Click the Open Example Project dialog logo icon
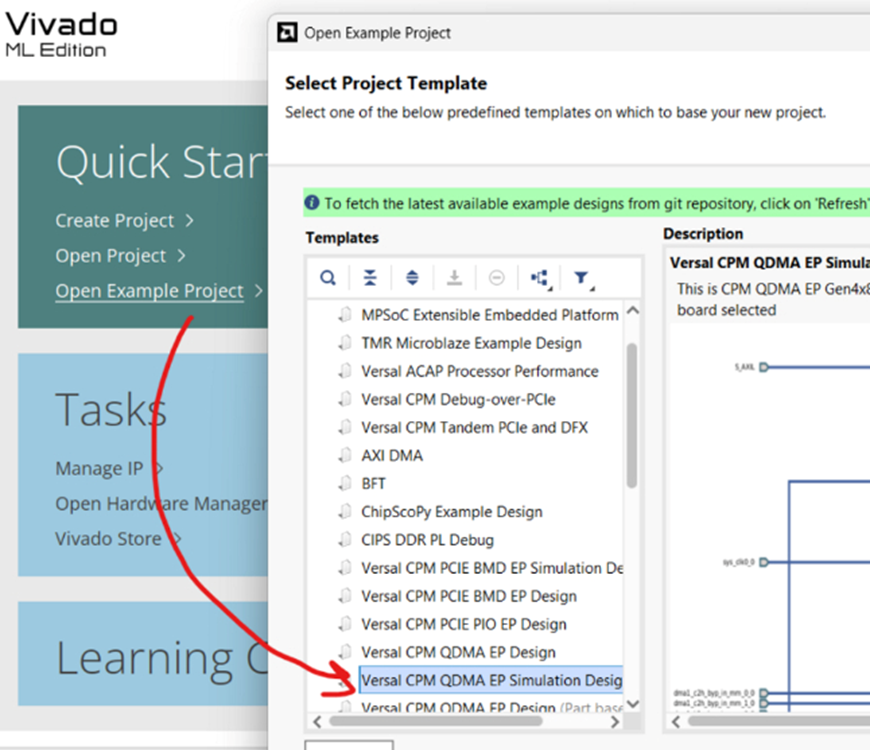 tap(287, 33)
